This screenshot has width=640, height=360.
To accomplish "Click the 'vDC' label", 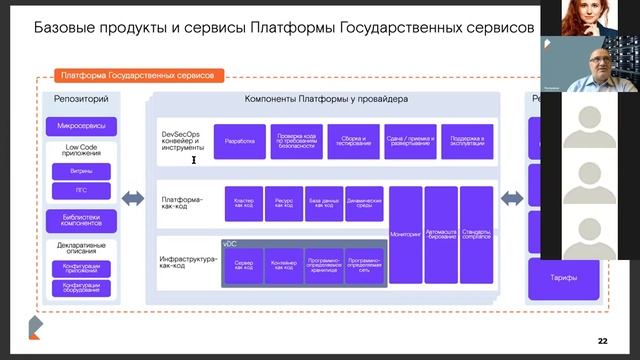I will (x=230, y=244).
